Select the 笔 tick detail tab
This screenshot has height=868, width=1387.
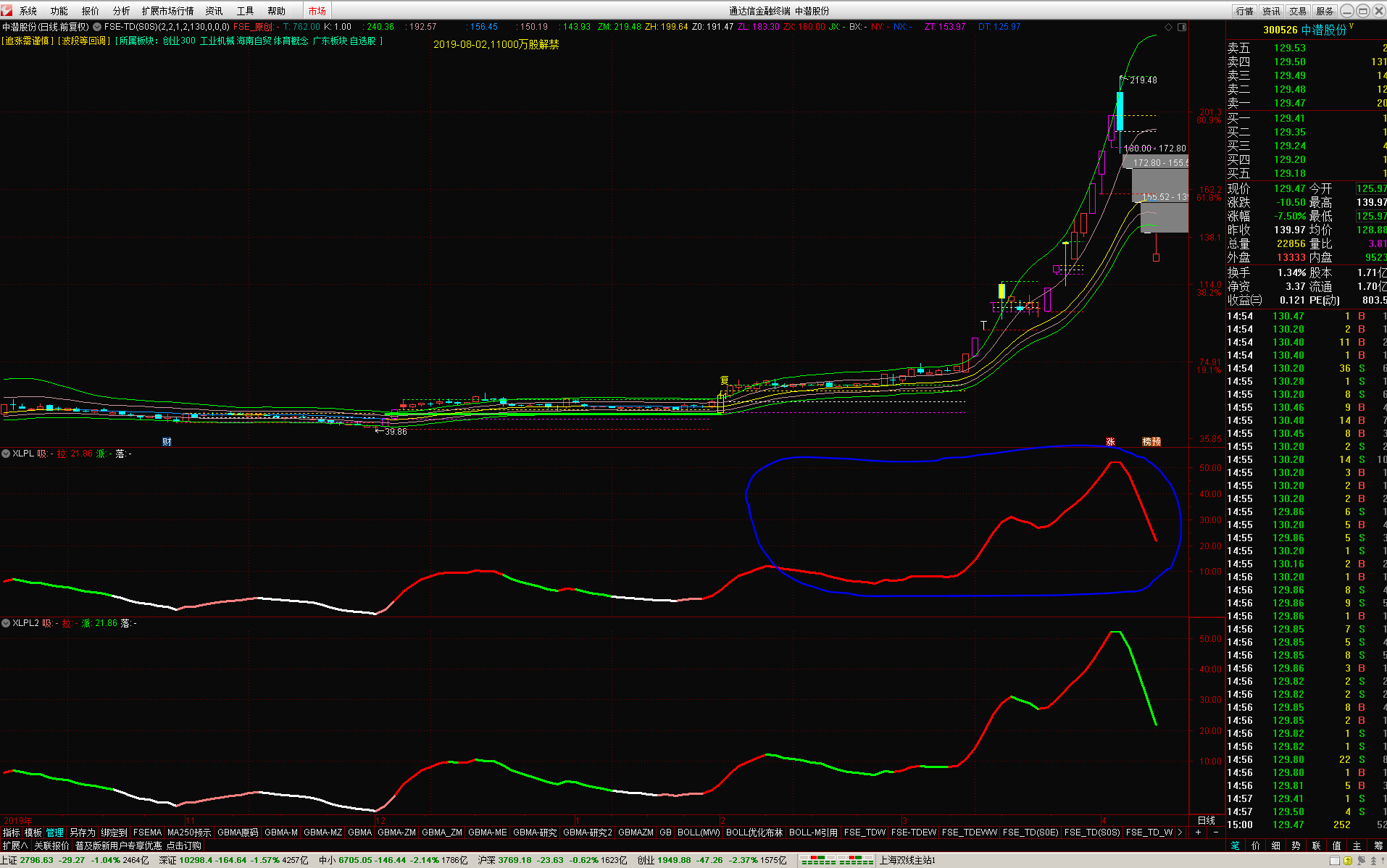[1236, 846]
